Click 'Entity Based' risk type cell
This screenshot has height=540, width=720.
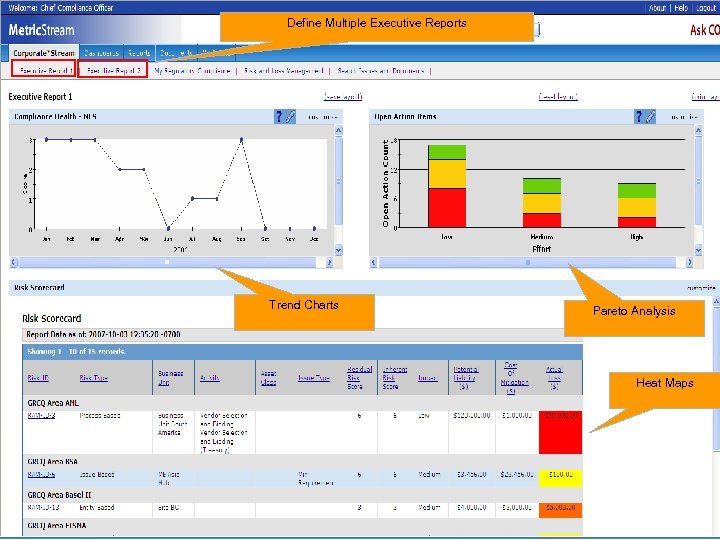click(96, 507)
